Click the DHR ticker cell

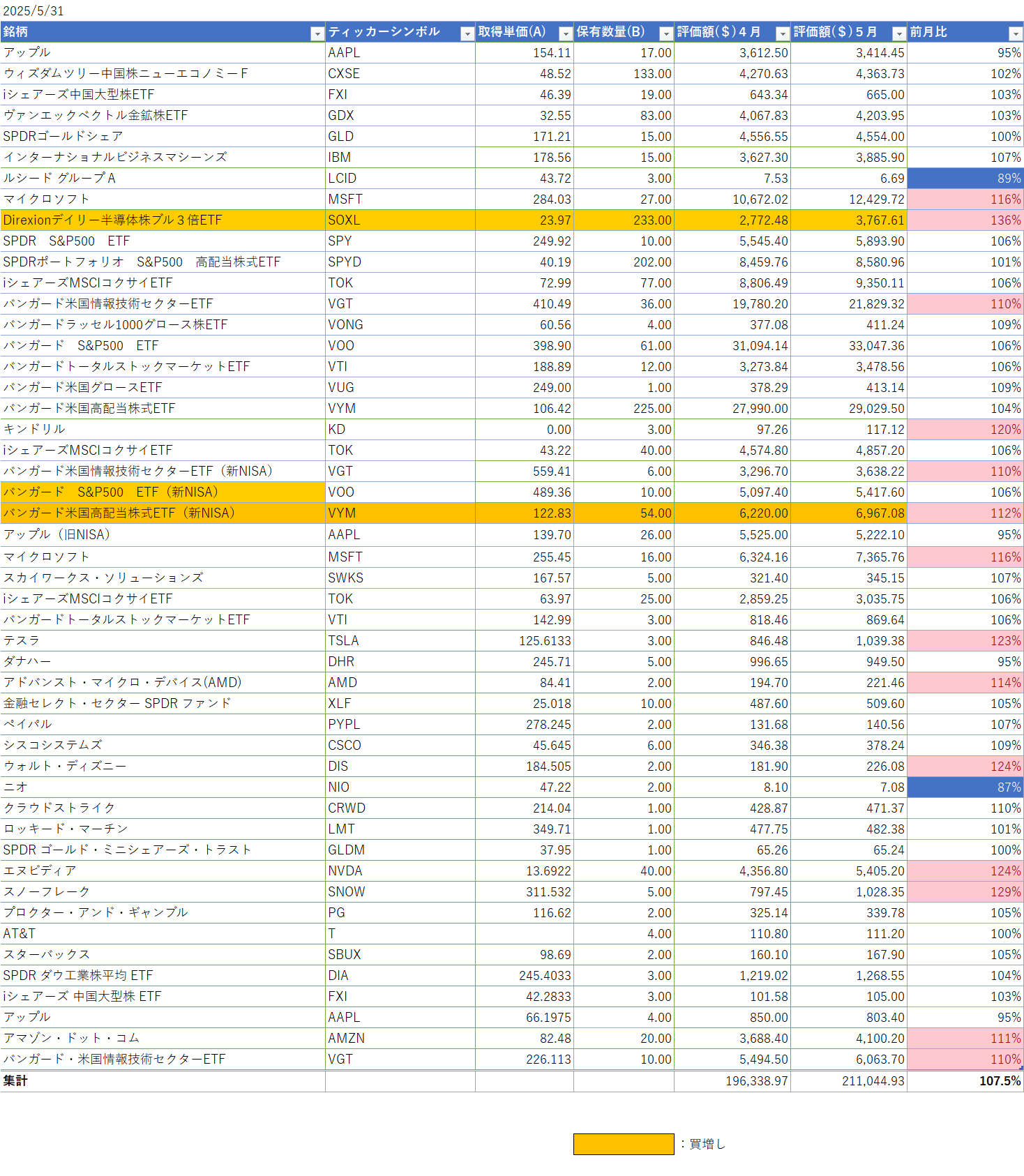pyautogui.click(x=400, y=661)
